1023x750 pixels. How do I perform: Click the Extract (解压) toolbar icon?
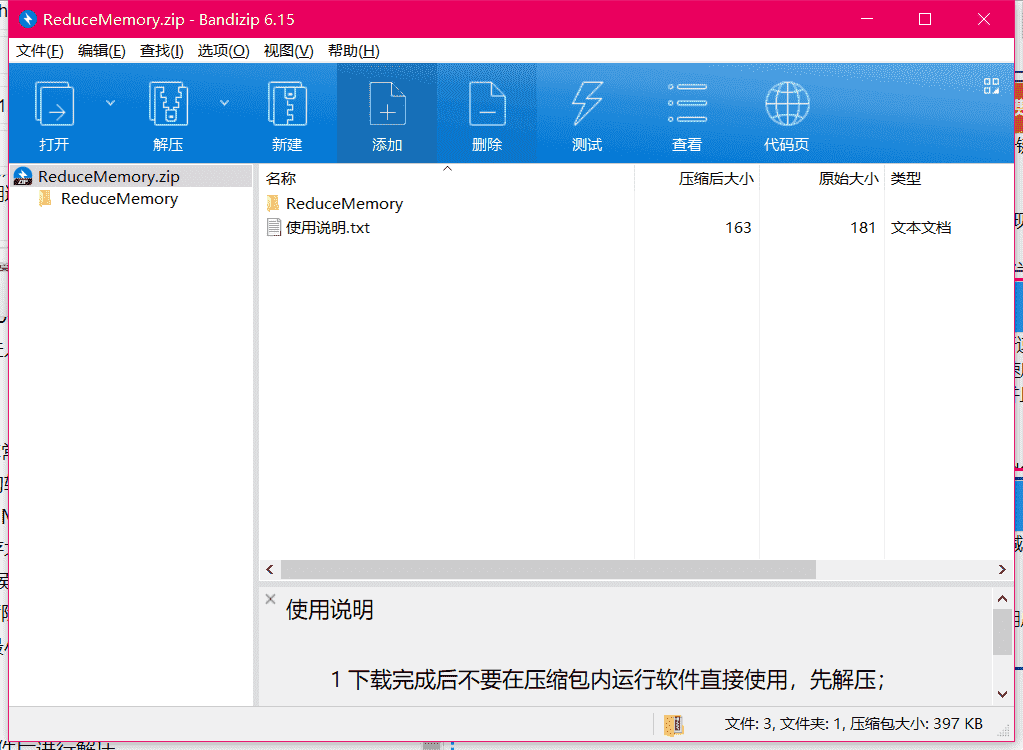168,104
